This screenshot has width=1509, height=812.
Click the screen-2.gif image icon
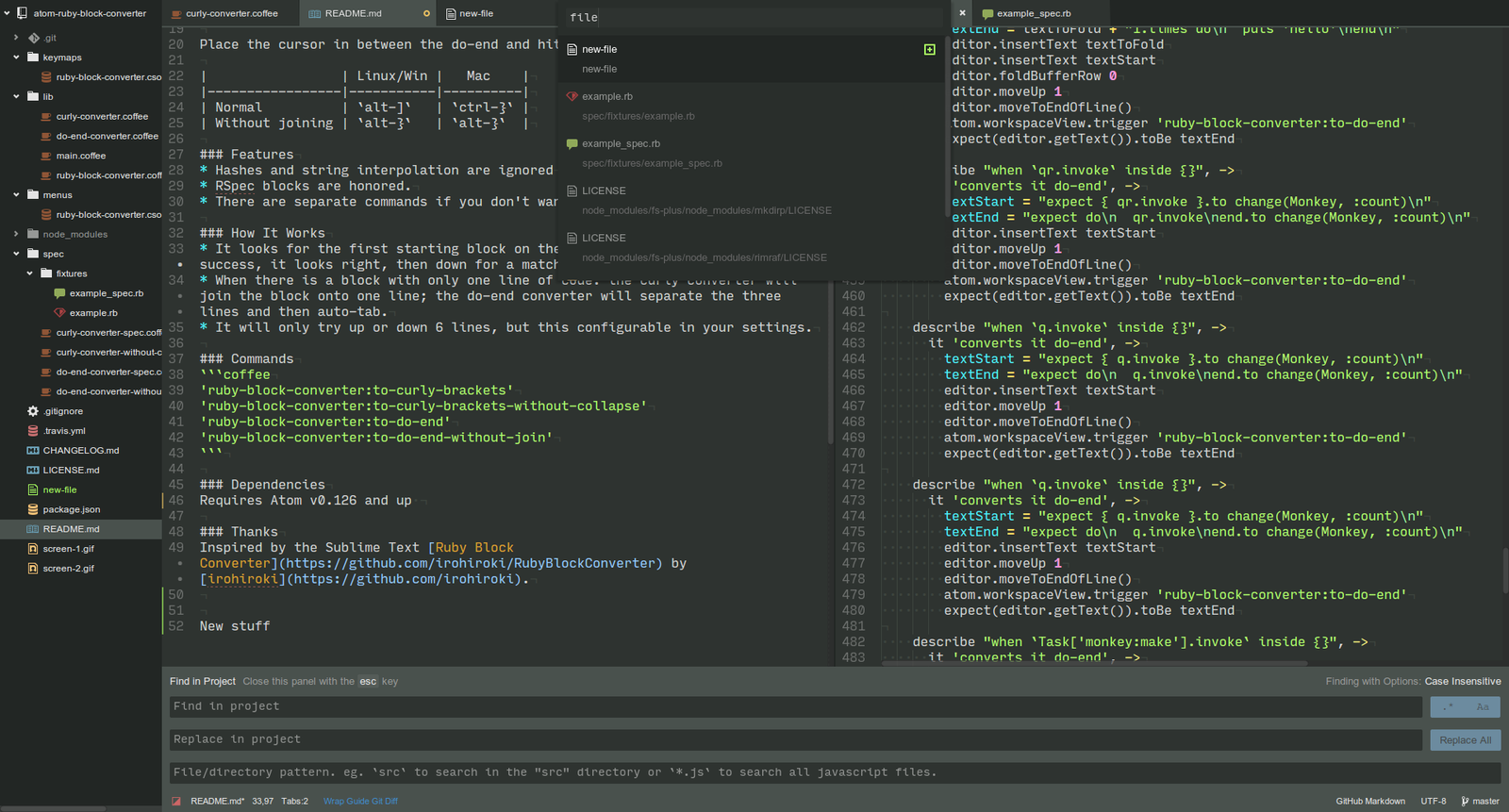(x=33, y=569)
